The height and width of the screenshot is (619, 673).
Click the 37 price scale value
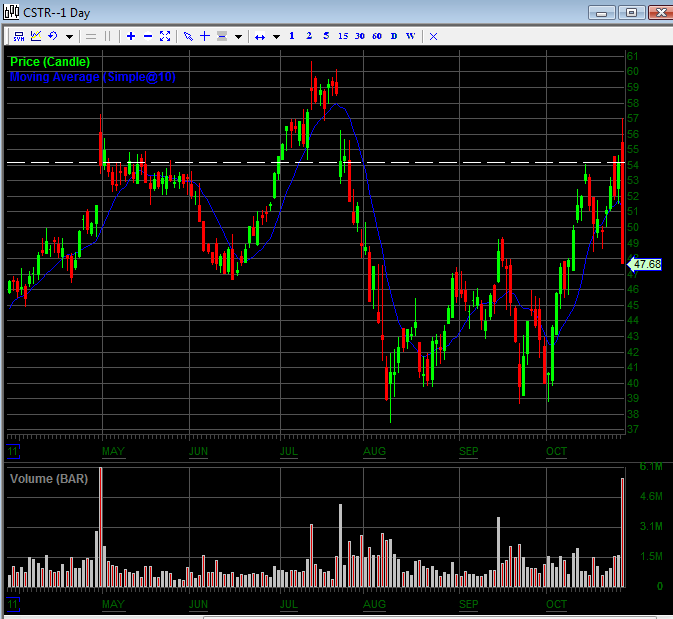pyautogui.click(x=633, y=429)
